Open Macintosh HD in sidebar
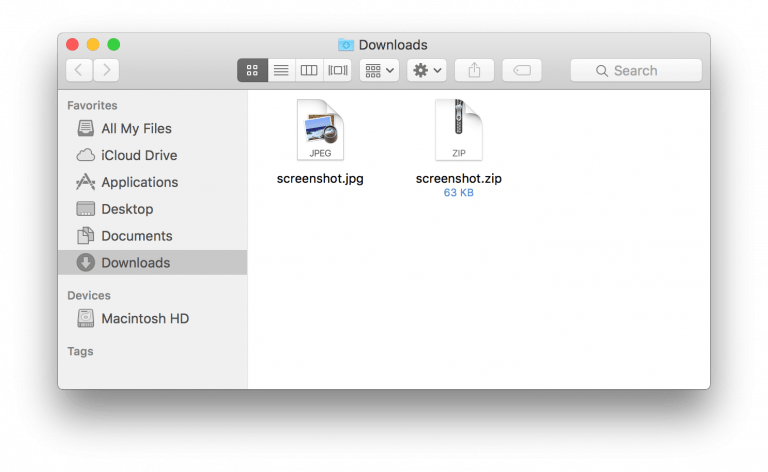 tap(152, 319)
